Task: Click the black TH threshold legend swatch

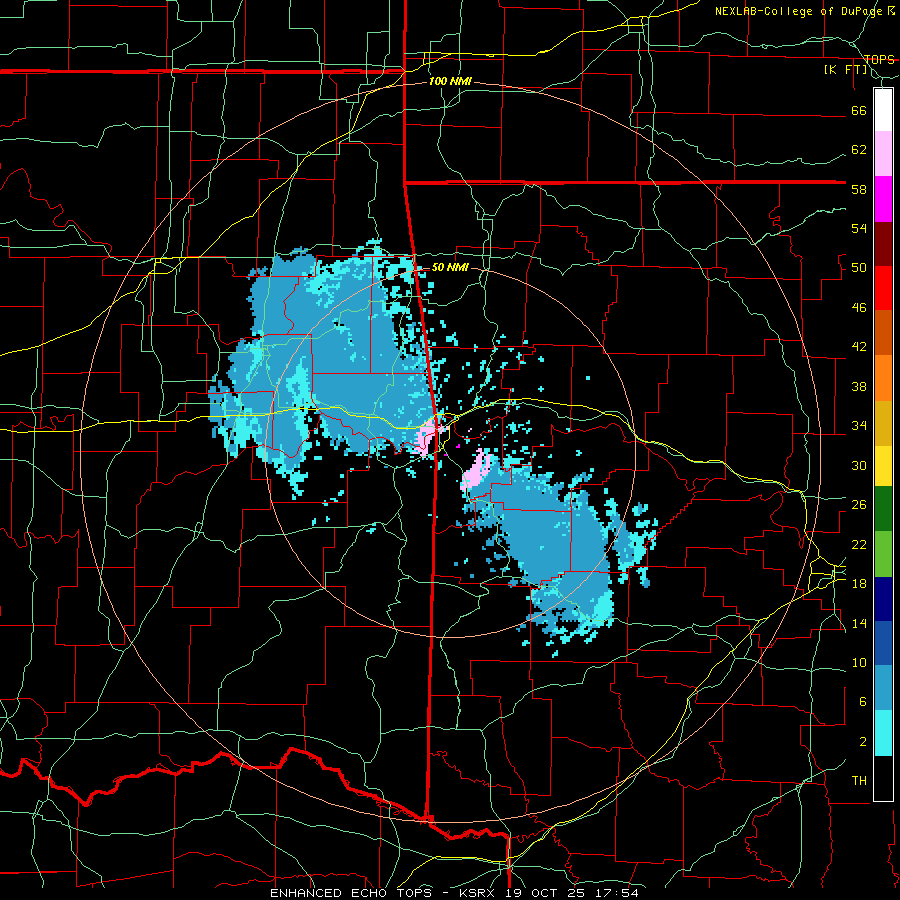Action: [x=883, y=778]
